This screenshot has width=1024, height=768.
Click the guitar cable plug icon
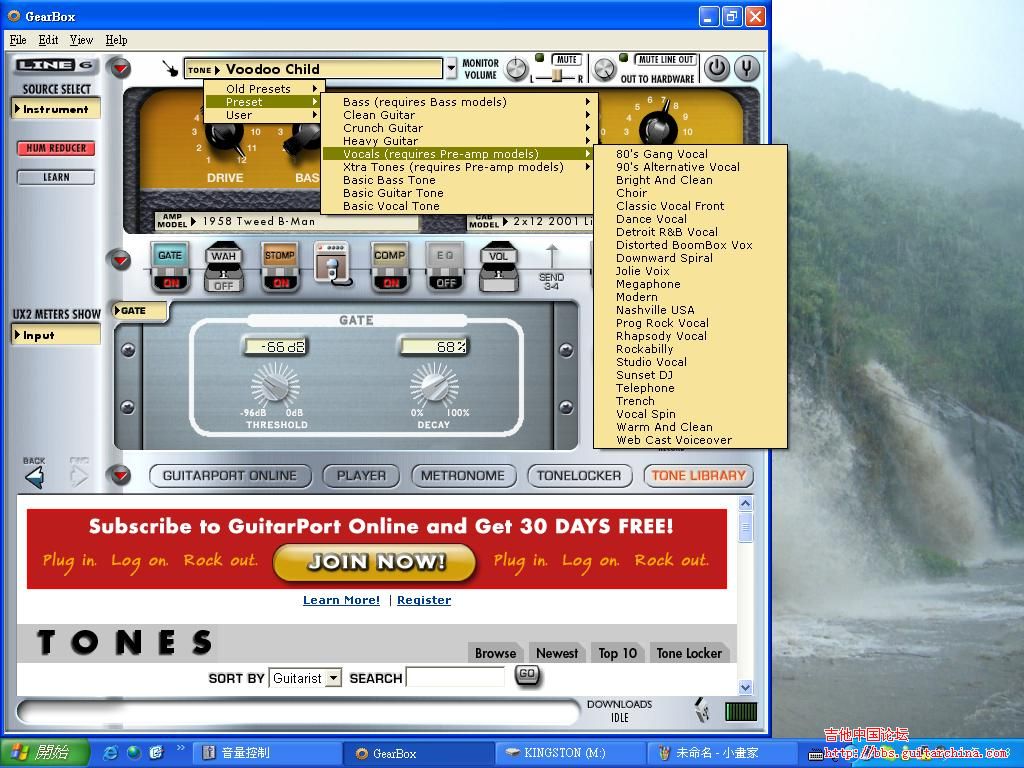tap(170, 69)
